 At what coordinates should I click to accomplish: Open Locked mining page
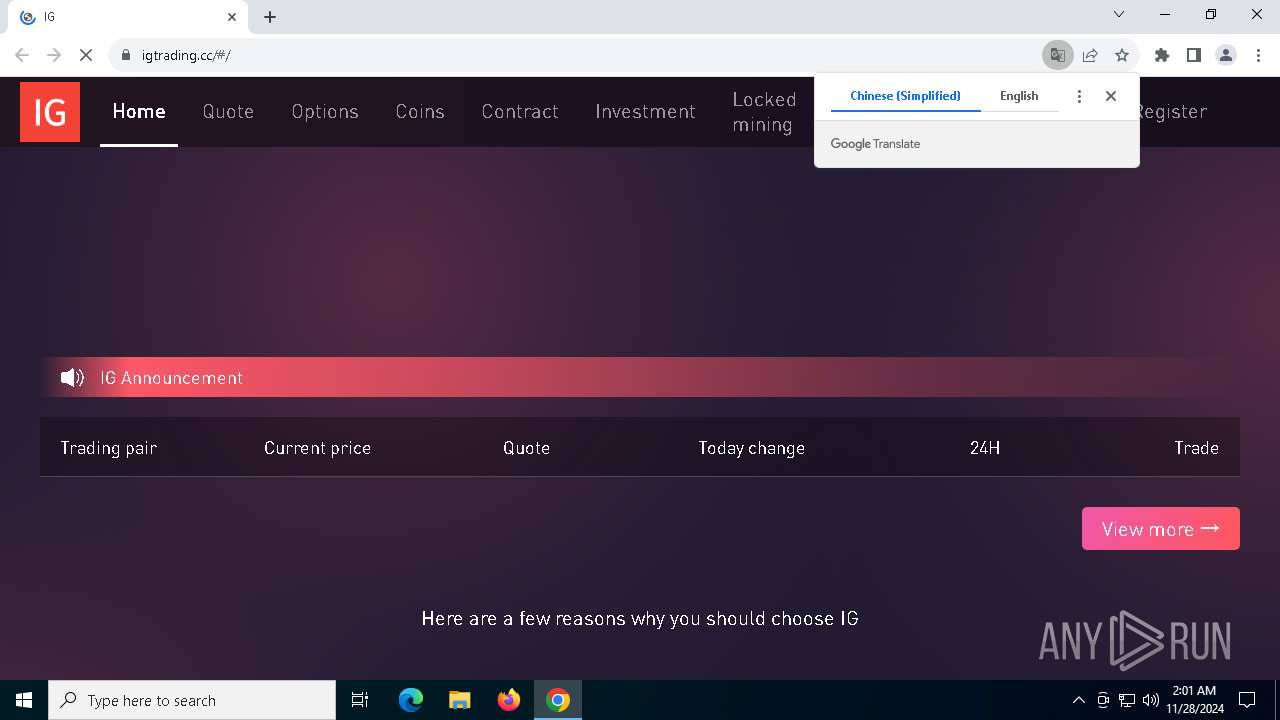tap(764, 112)
